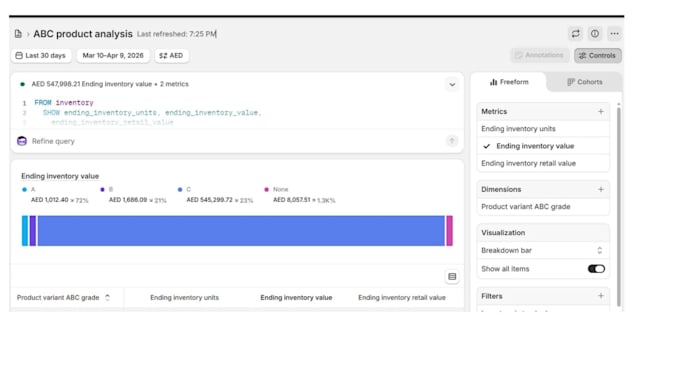Open the Last 30 days date range picker
Screen dimensions: 680x367
pyautogui.click(x=41, y=56)
